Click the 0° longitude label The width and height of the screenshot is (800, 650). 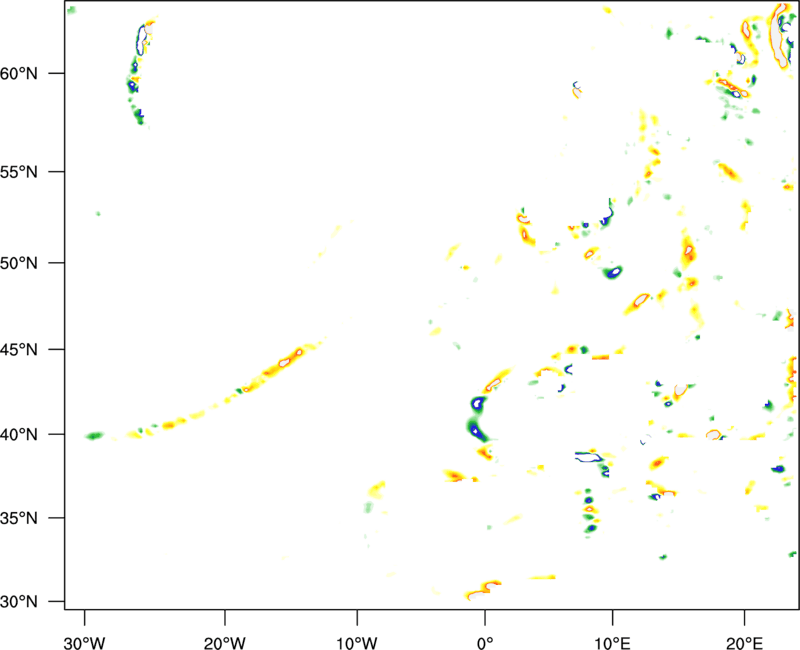click(x=485, y=643)
